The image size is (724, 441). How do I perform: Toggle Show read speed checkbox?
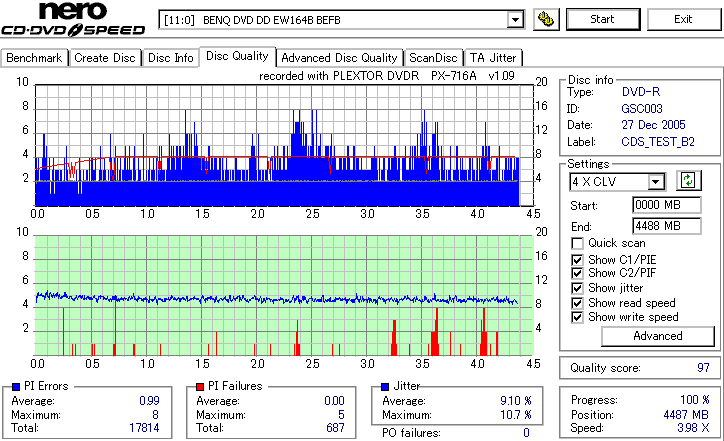[577, 303]
